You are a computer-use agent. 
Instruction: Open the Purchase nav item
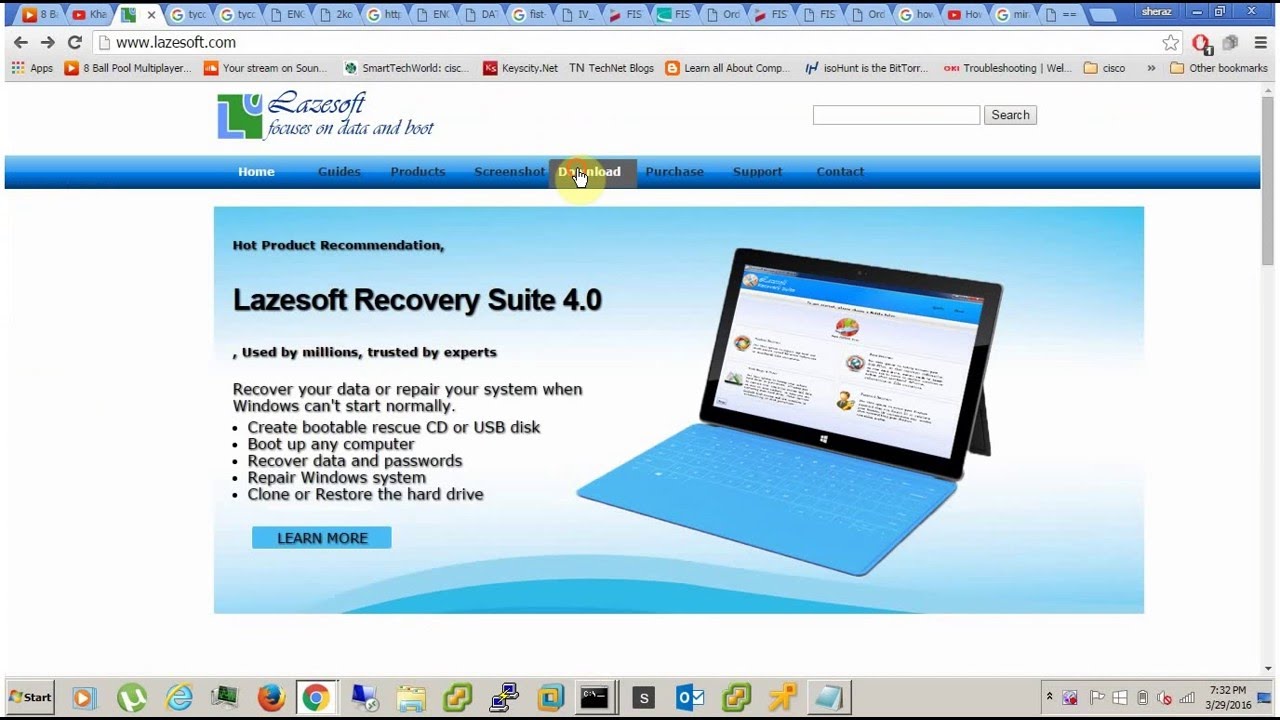click(x=674, y=172)
